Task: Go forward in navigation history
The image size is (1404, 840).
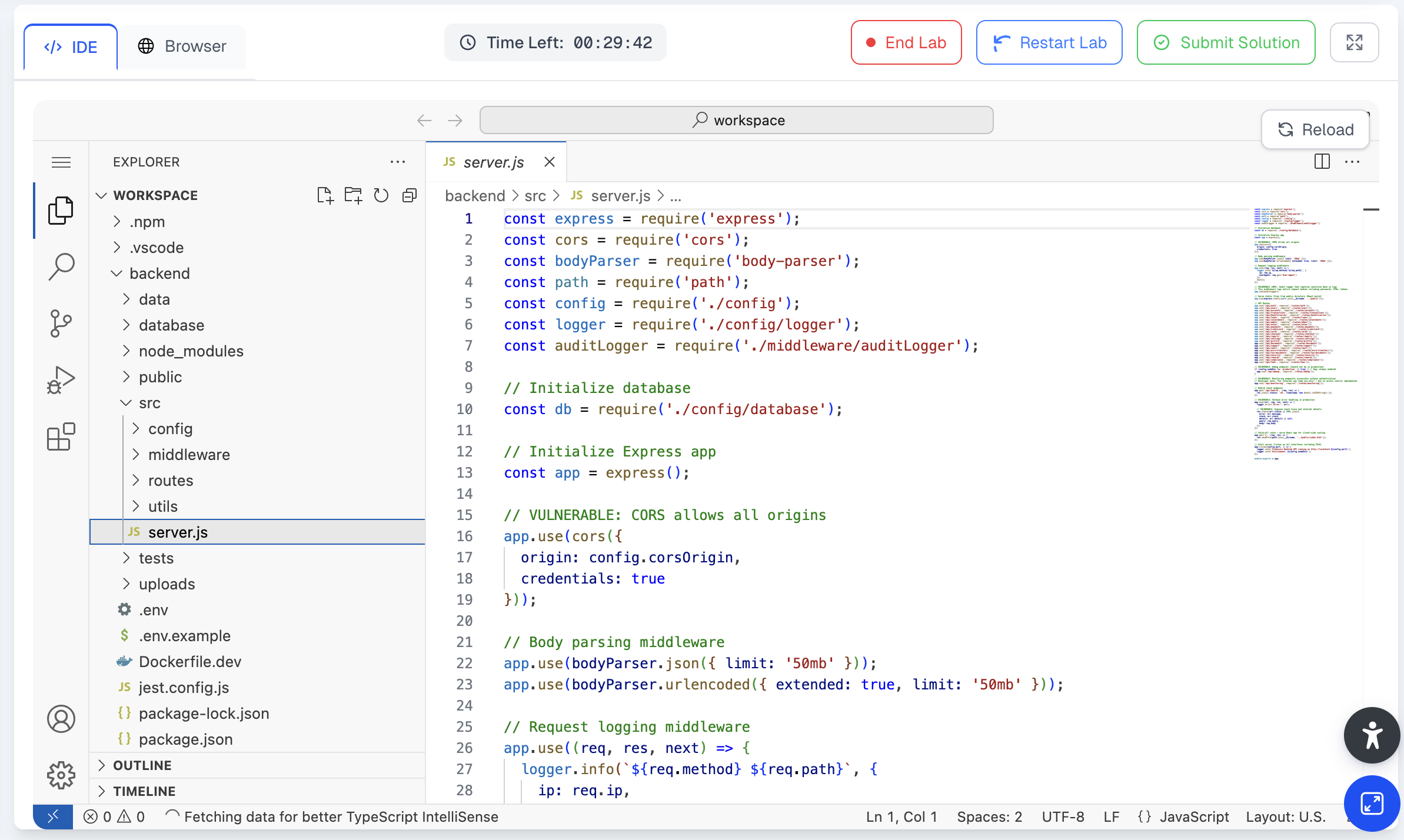Action: pyautogui.click(x=455, y=121)
